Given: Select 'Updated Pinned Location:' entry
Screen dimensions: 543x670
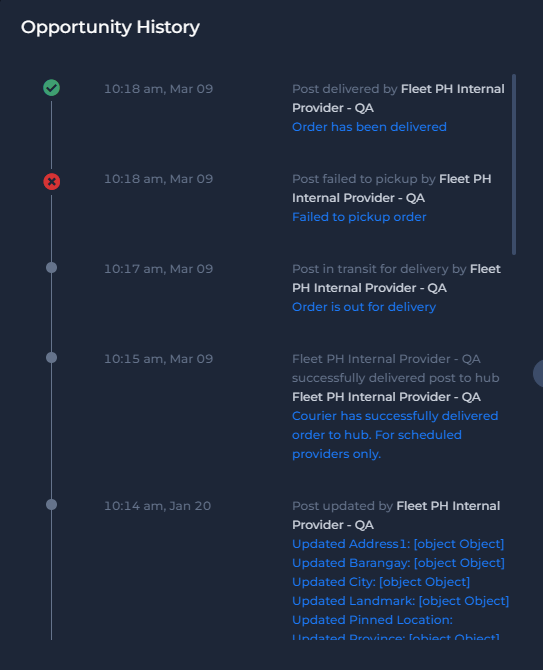Looking at the screenshot, I should (x=372, y=620).
